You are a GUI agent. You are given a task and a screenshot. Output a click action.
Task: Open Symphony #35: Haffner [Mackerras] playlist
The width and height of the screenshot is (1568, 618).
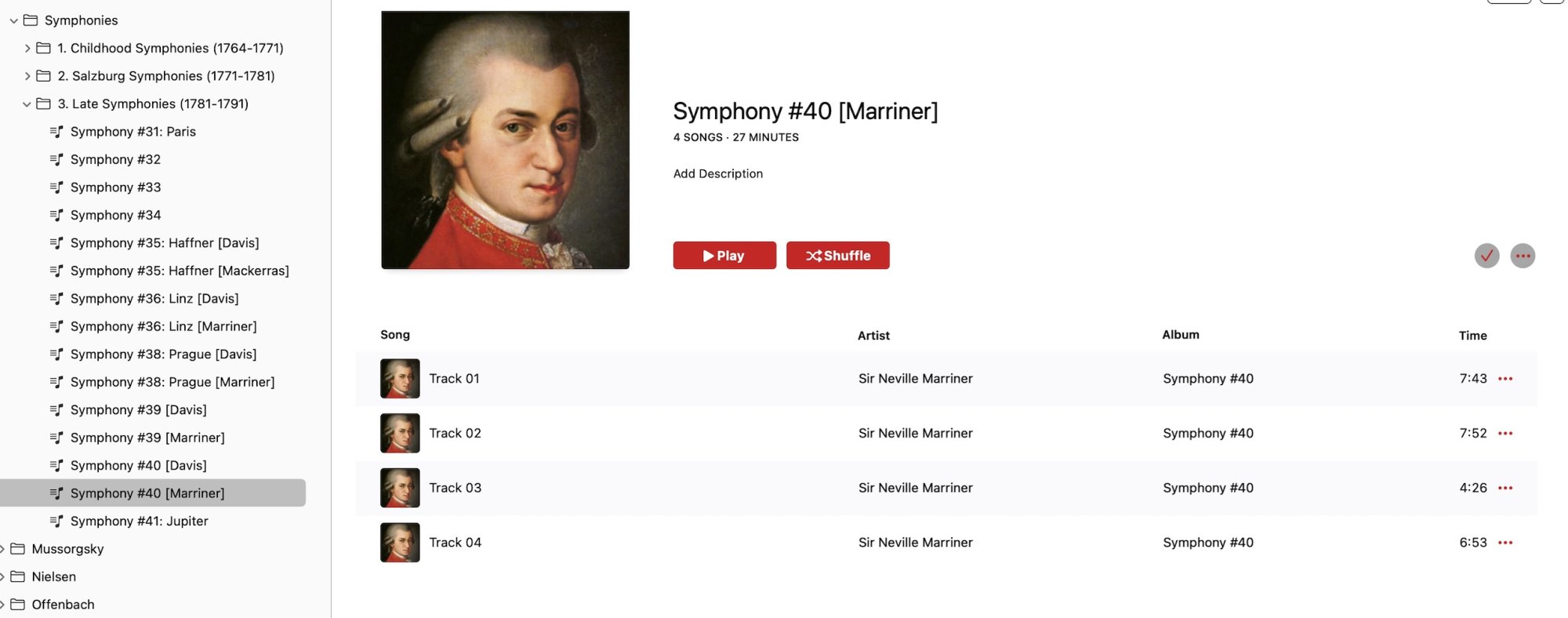pos(180,271)
